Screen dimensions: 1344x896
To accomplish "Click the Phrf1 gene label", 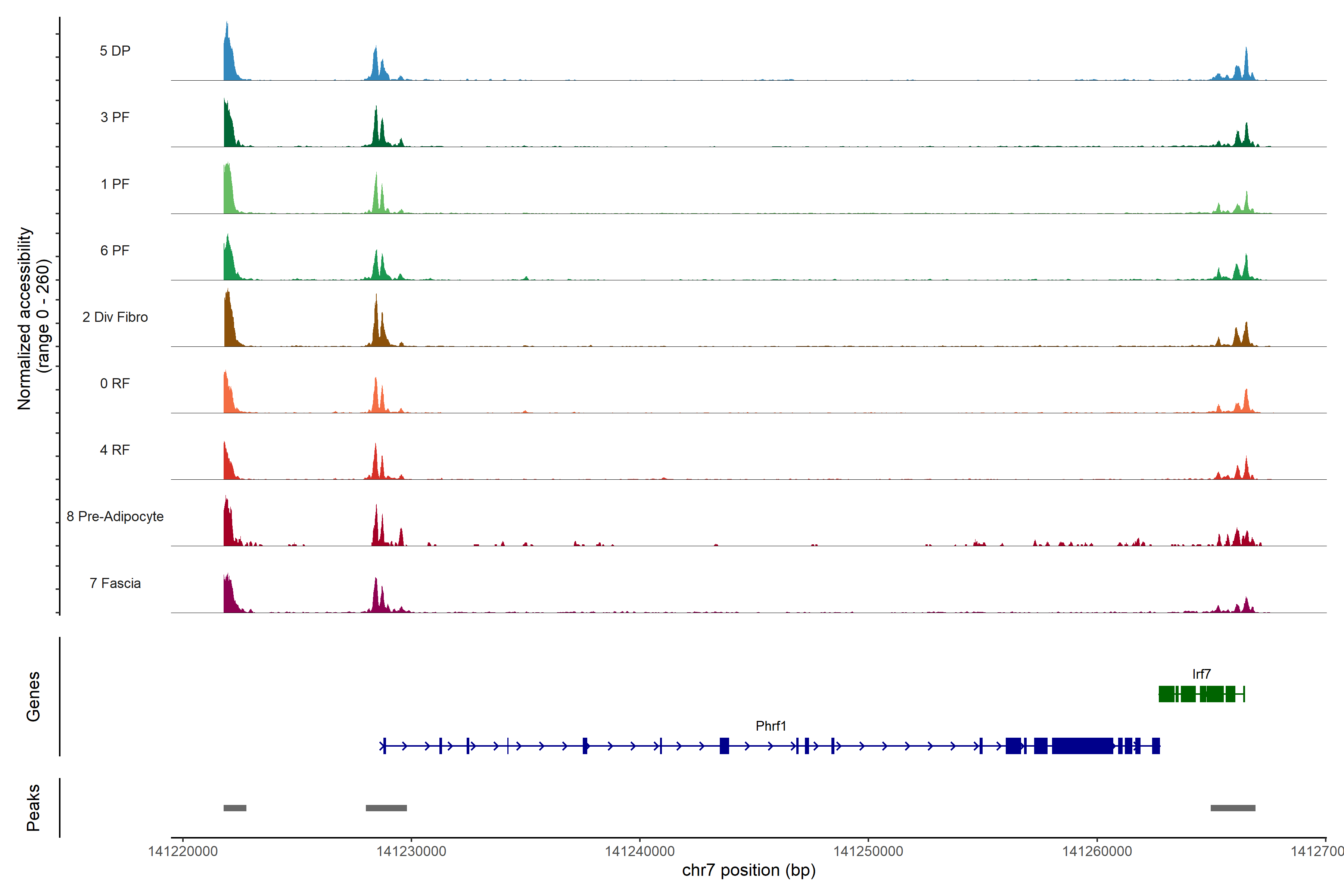I will coord(771,726).
